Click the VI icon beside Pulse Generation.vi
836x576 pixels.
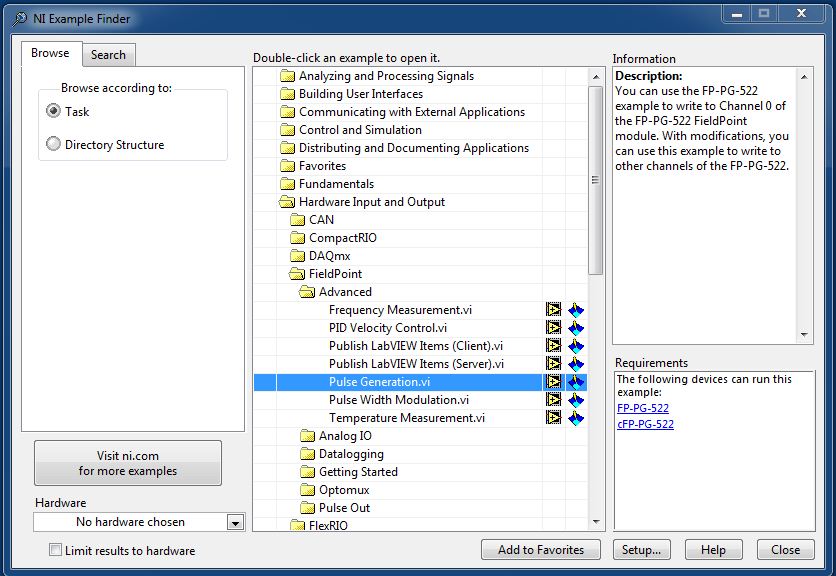tap(553, 382)
